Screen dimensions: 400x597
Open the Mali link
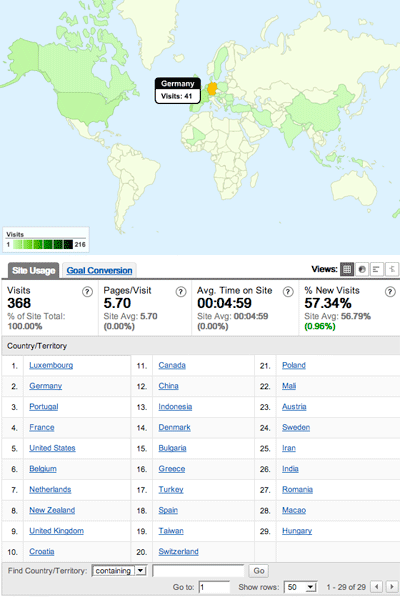point(289,386)
